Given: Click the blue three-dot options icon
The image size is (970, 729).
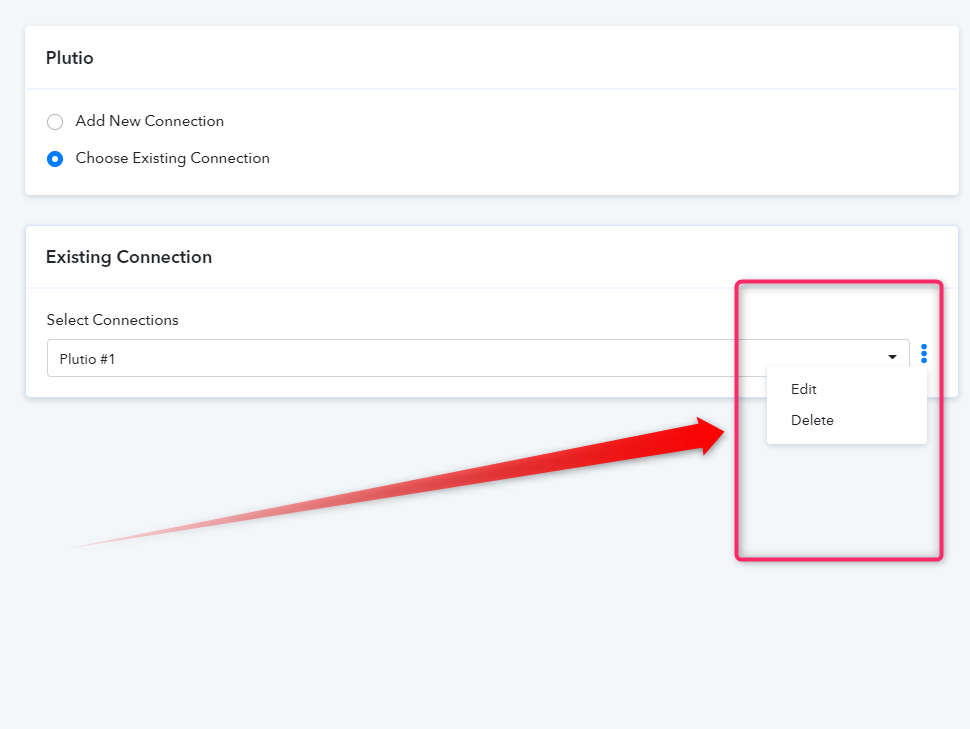Looking at the screenshot, I should [924, 353].
